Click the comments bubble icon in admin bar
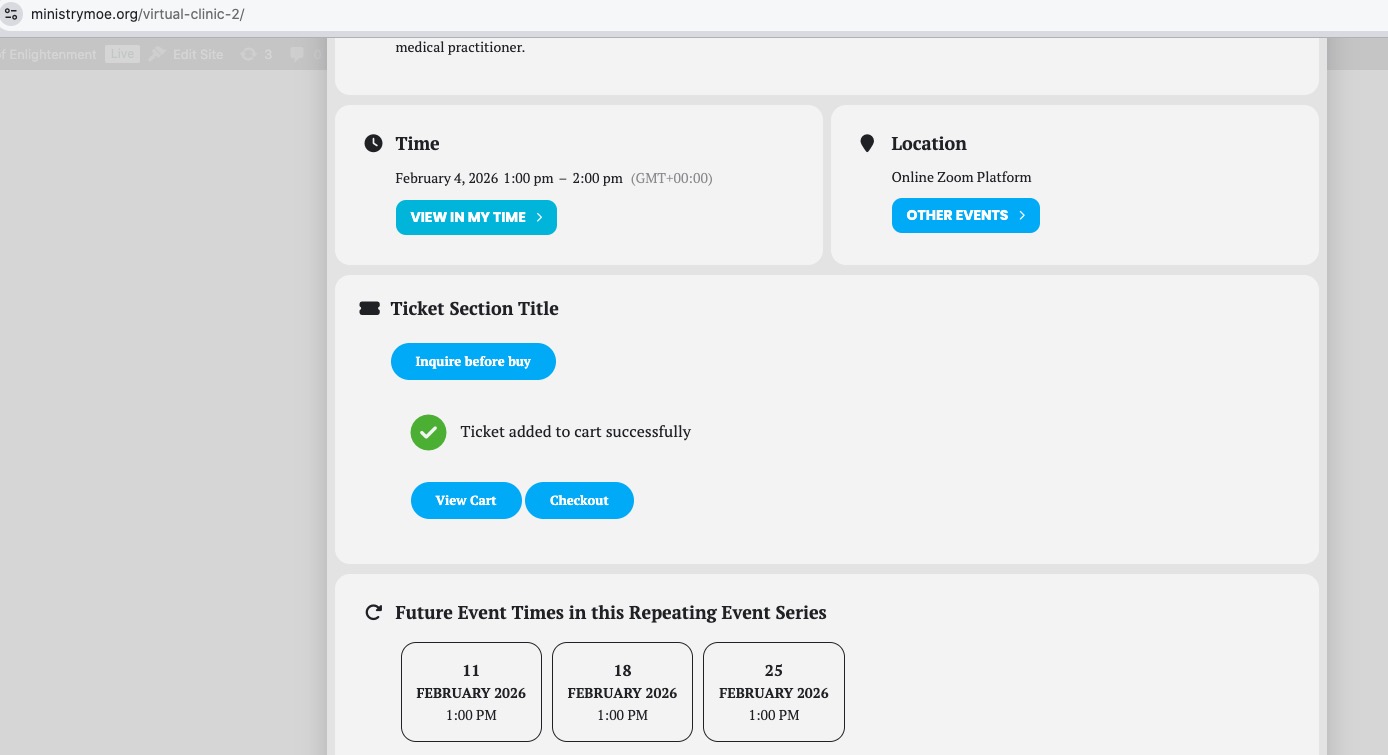 tap(297, 54)
